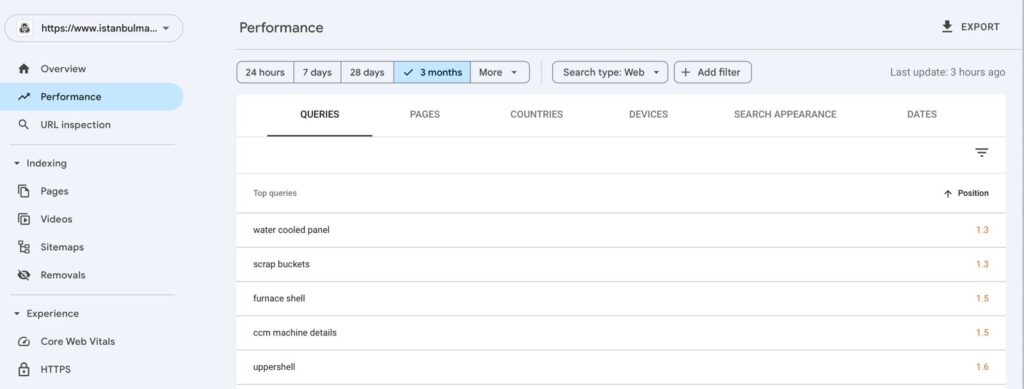Viewport: 1024px width, 389px height.
Task: Choose the 28 days range option
Action: coord(367,72)
